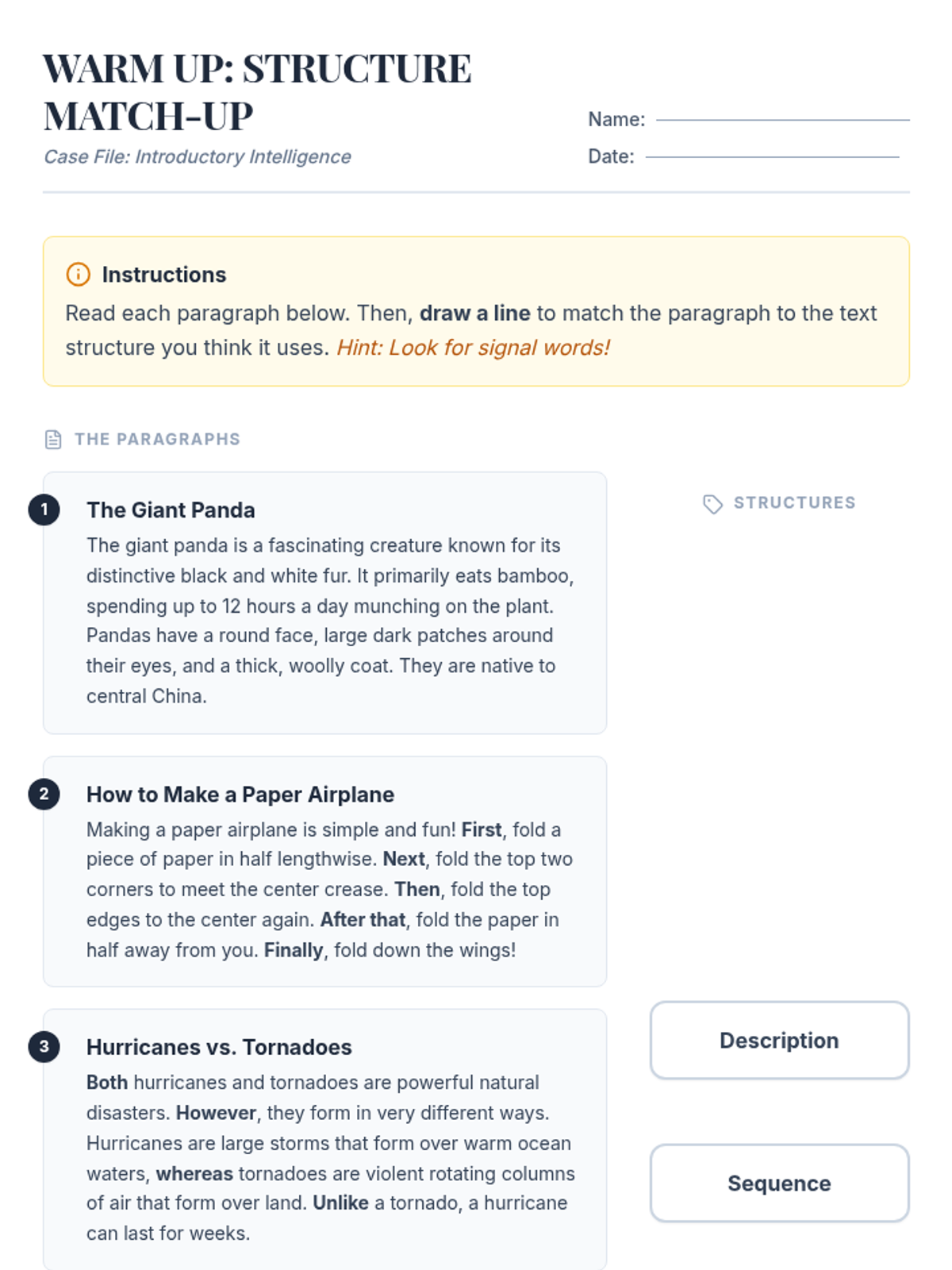This screenshot has height=1270, width=952.
Task: Click Hurricanes vs. Tornadoes heading
Action: pos(219,1048)
